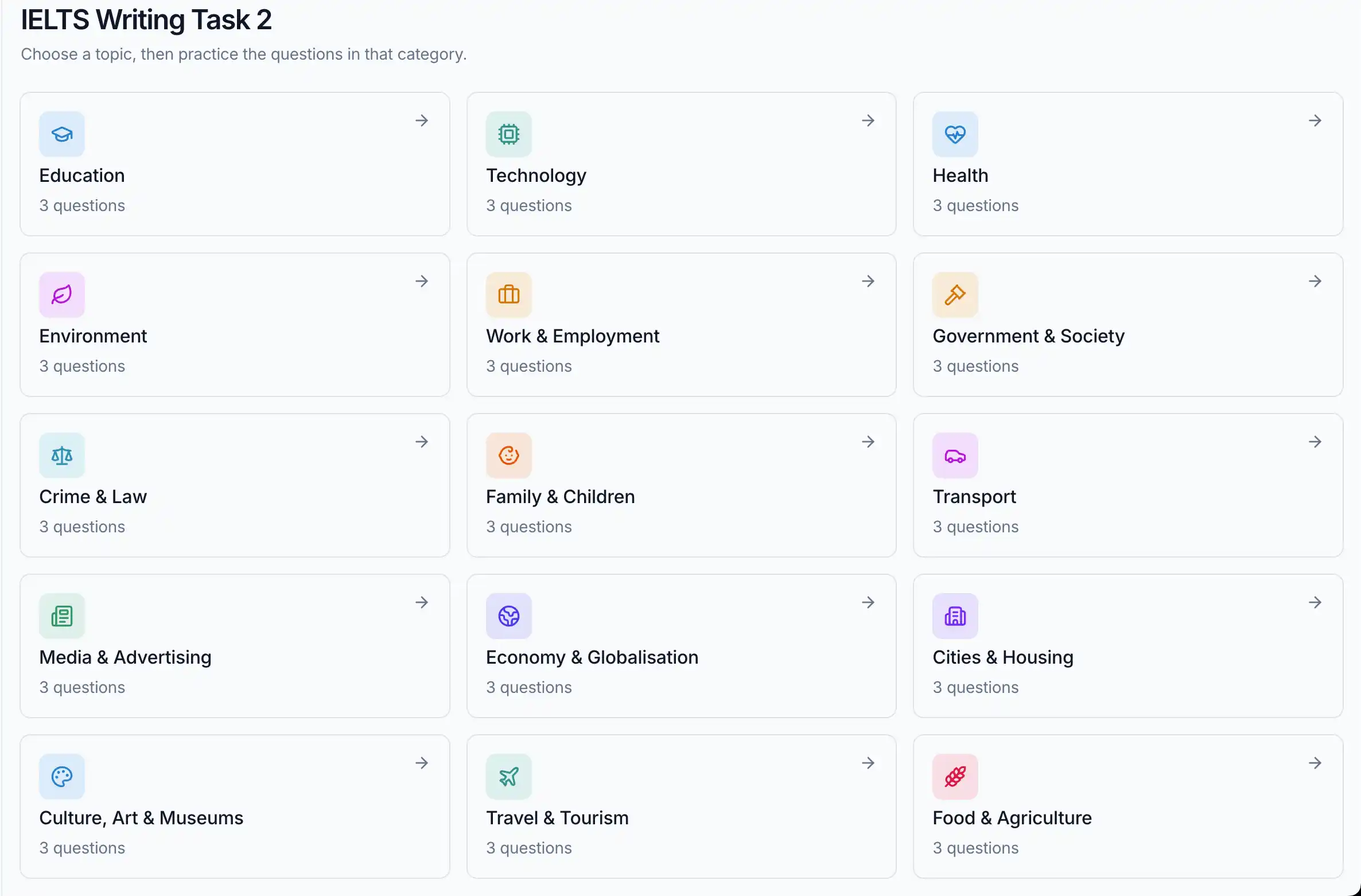Click the palette icon for Culture, Art & Museums
The height and width of the screenshot is (896, 1361).
click(x=62, y=777)
